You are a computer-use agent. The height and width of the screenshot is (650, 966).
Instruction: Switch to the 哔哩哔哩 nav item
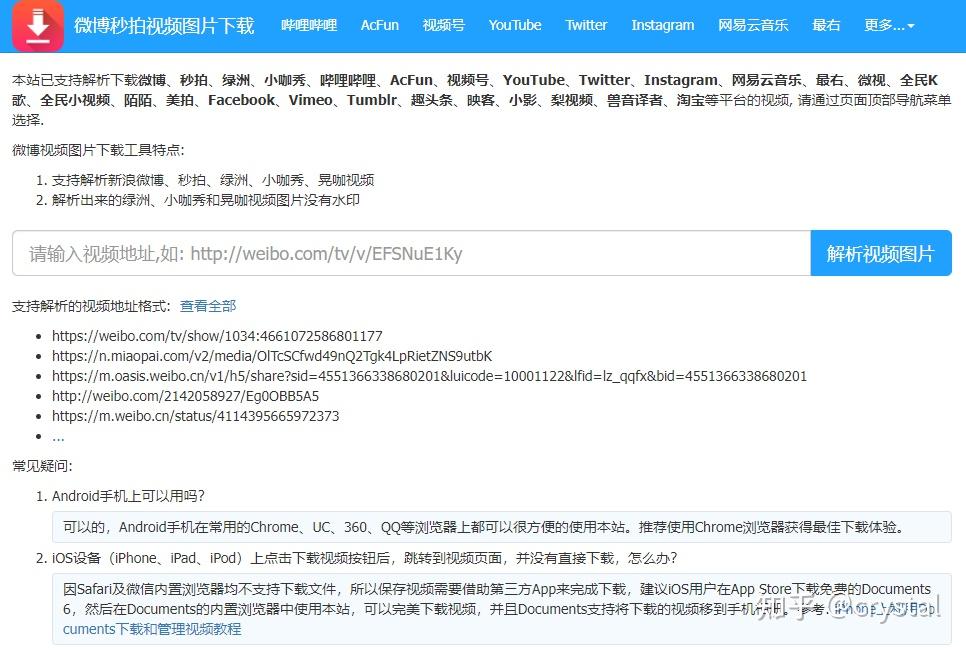click(x=308, y=25)
